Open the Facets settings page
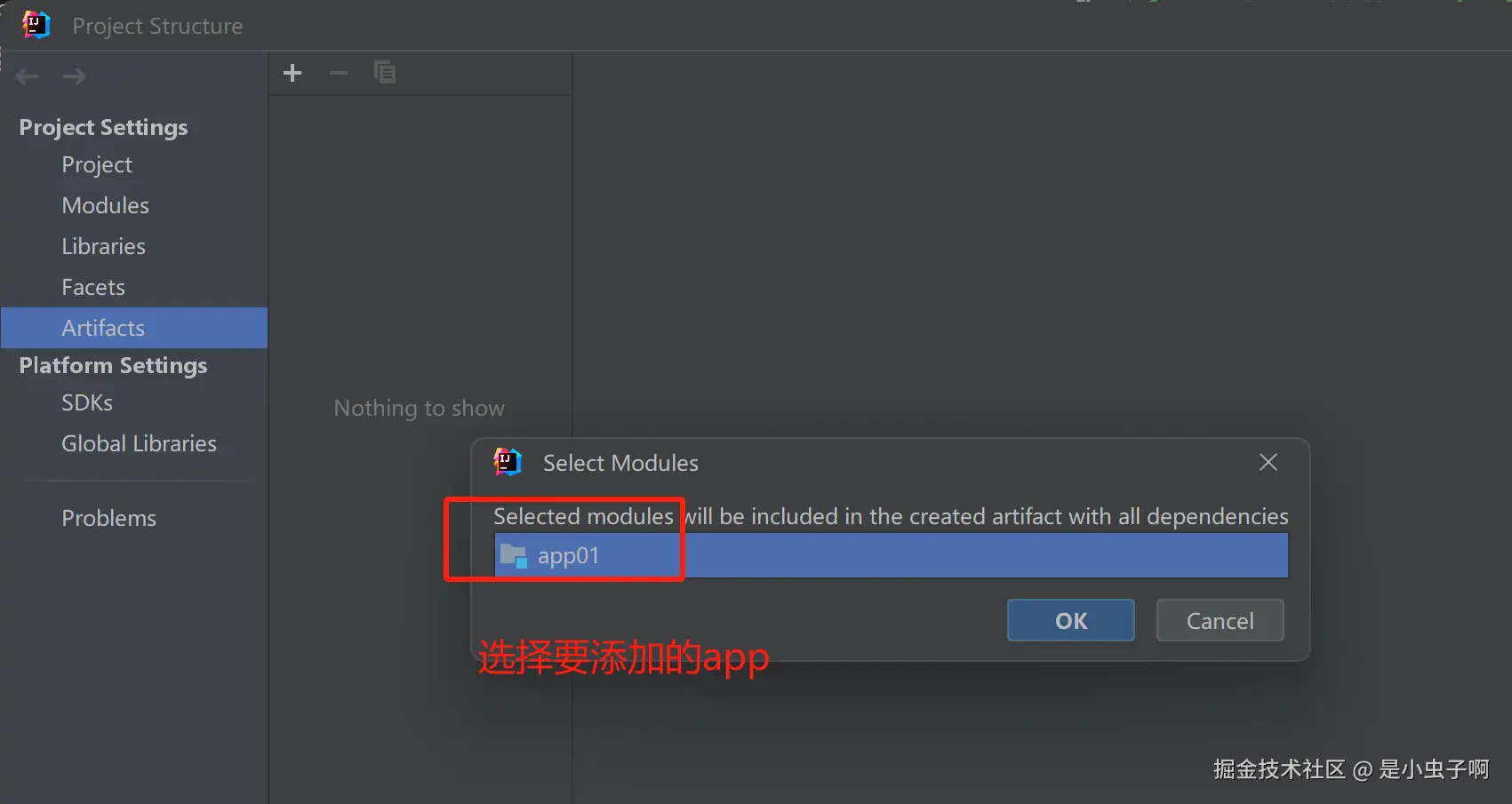Viewport: 1512px width, 804px height. click(x=93, y=288)
